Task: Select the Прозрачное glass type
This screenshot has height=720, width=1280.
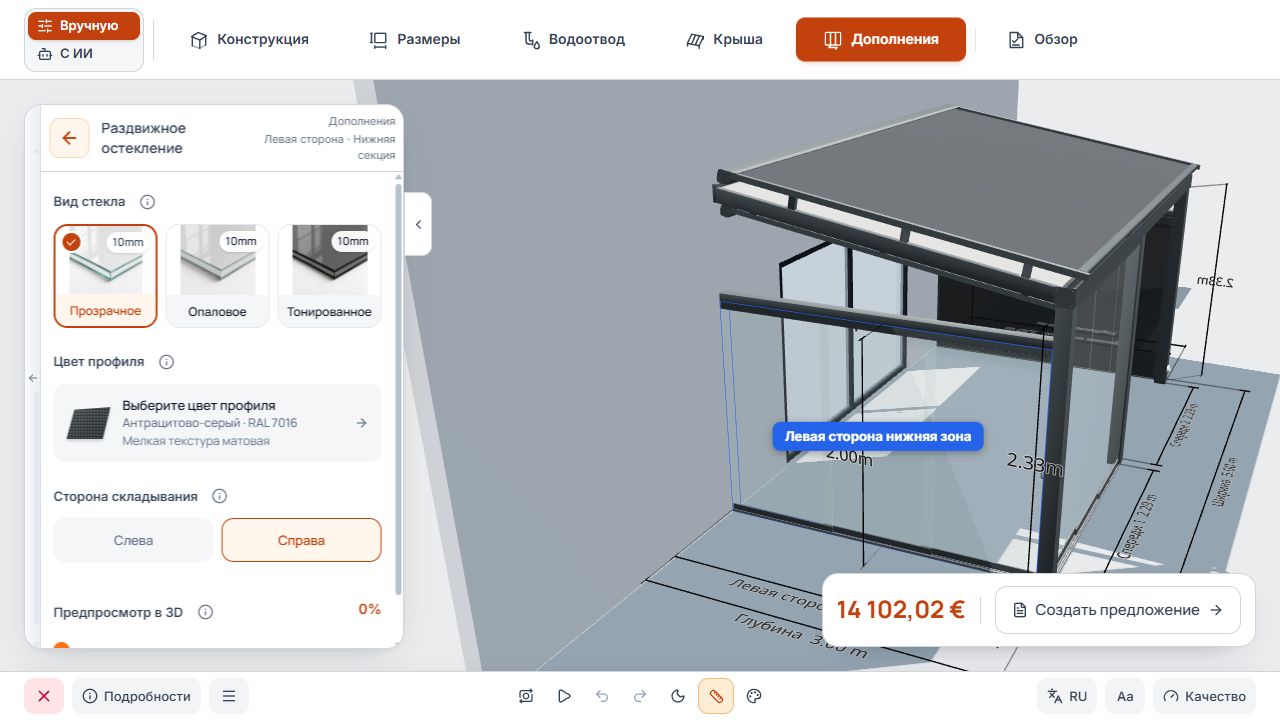Action: click(x=105, y=276)
